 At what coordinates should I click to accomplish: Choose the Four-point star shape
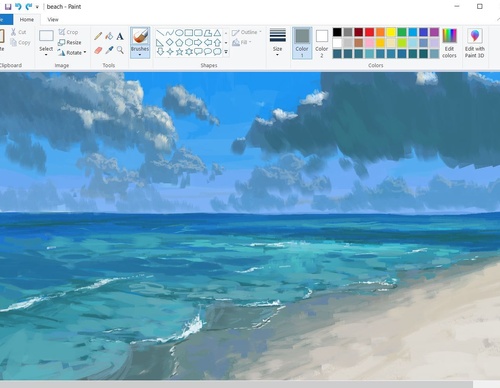tap(170, 52)
